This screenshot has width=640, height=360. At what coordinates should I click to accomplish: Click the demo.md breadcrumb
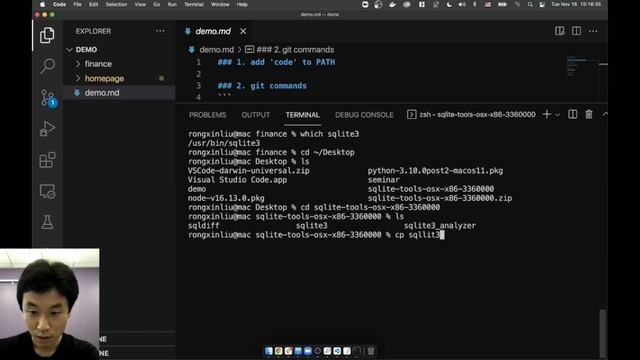coord(216,50)
